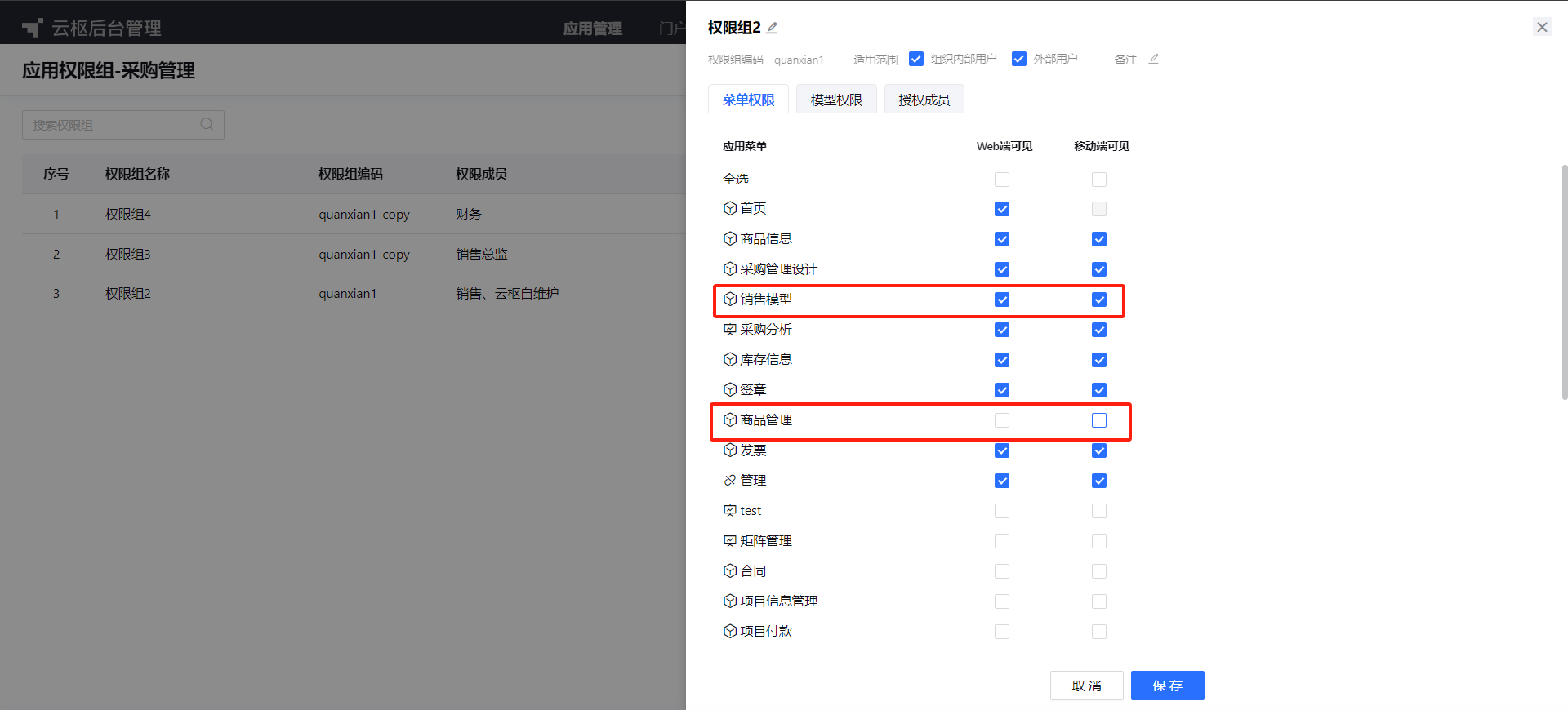Screen dimensions: 1568x710
Task: Click the 财务 member cell
Action: 469,214
